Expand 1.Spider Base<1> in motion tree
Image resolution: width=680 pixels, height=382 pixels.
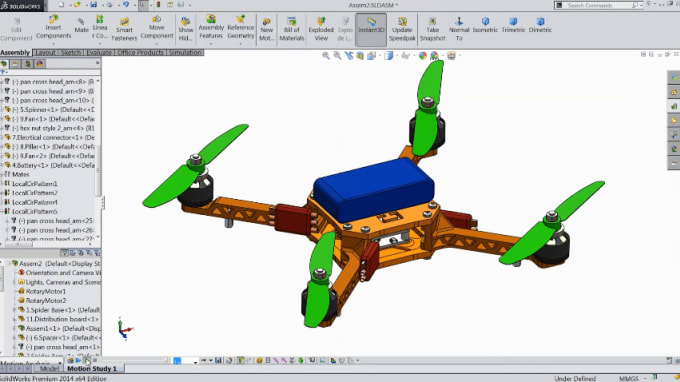[15, 310]
